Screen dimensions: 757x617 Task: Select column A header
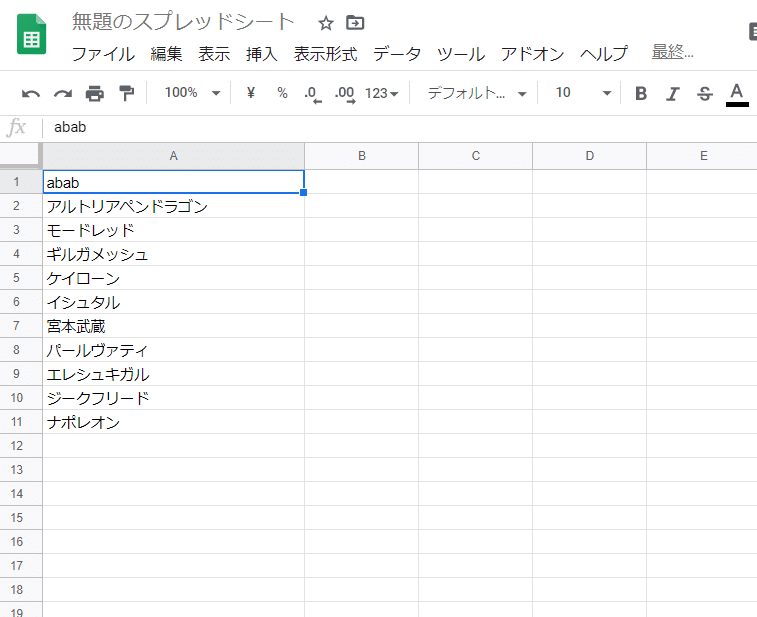pyautogui.click(x=174, y=156)
